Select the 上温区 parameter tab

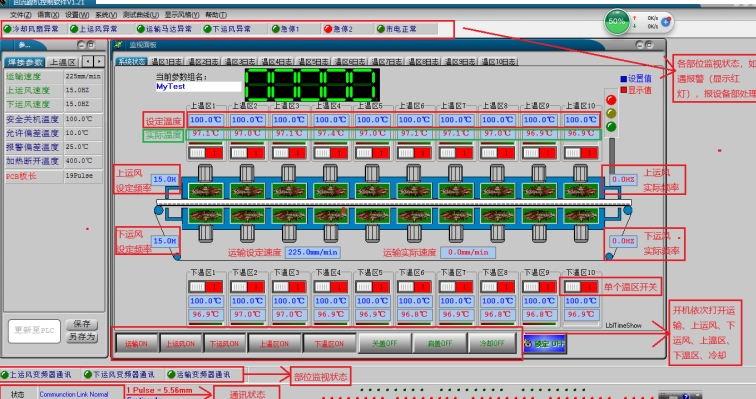(x=63, y=62)
